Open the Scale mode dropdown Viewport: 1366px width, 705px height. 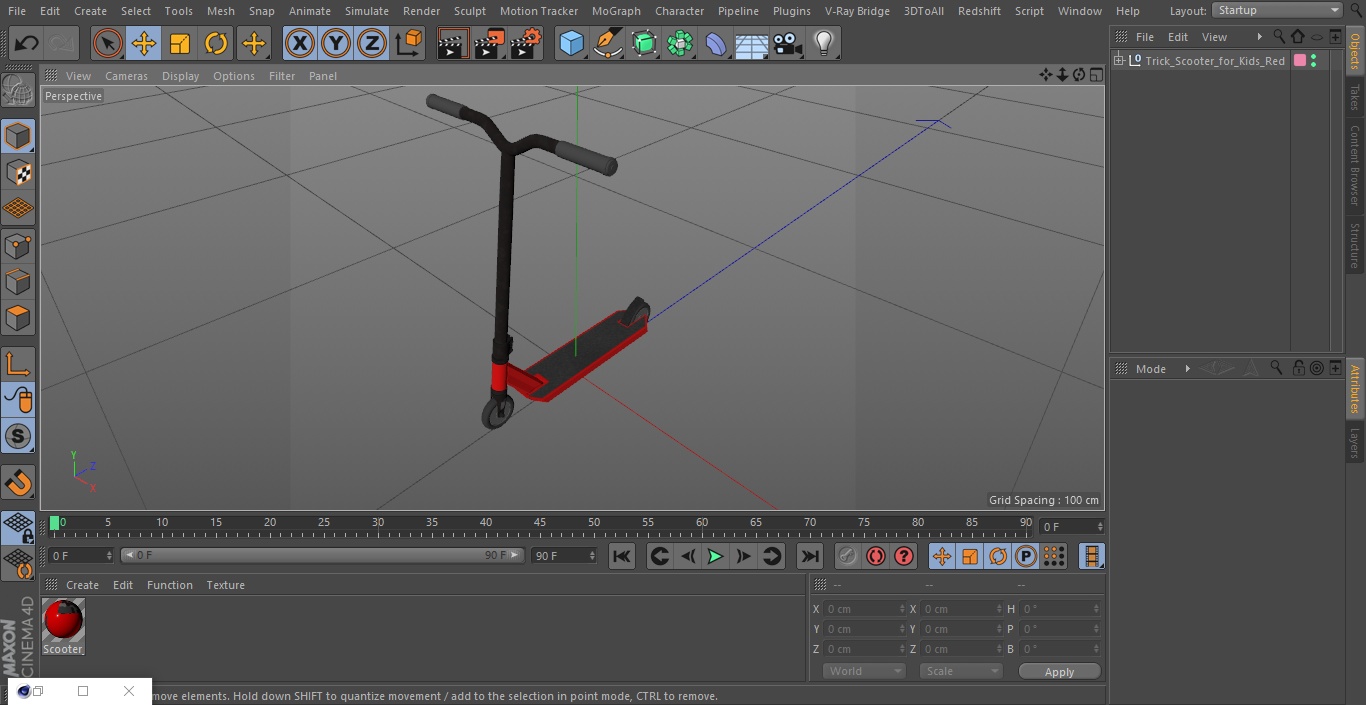click(x=960, y=671)
